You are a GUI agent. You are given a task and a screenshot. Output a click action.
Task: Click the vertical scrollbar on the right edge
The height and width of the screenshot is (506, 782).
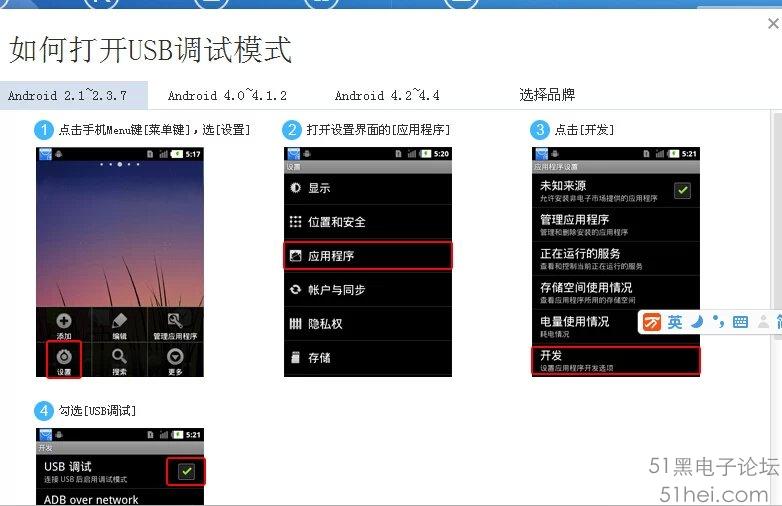(778, 225)
